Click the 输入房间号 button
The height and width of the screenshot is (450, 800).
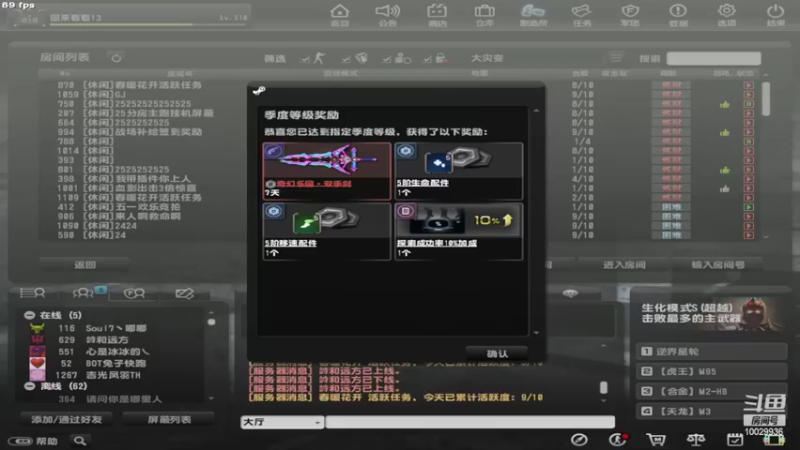pos(717,264)
